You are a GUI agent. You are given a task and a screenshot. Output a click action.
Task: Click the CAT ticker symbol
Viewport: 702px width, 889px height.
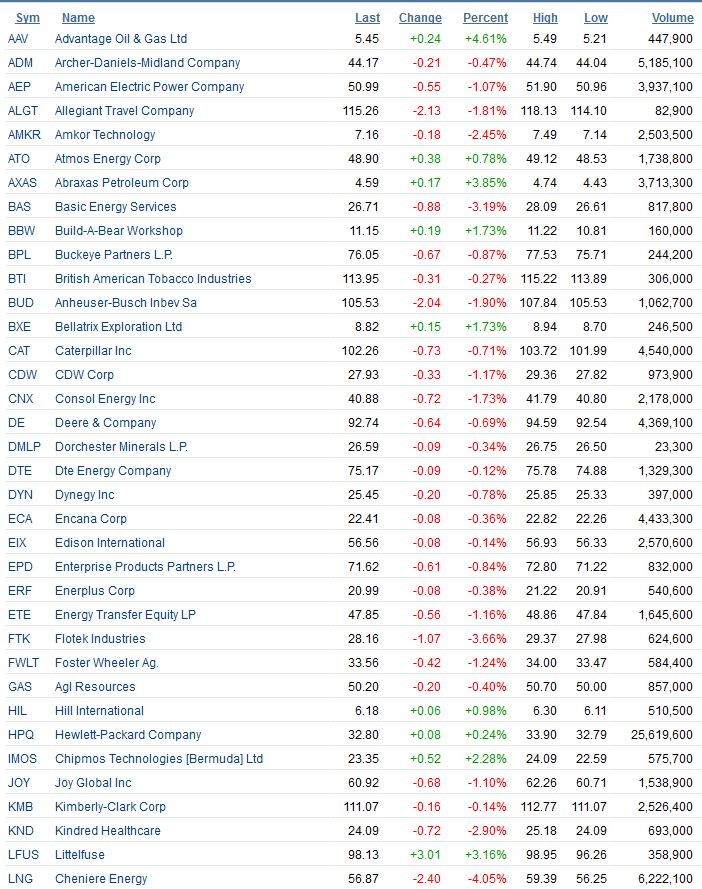(19, 350)
